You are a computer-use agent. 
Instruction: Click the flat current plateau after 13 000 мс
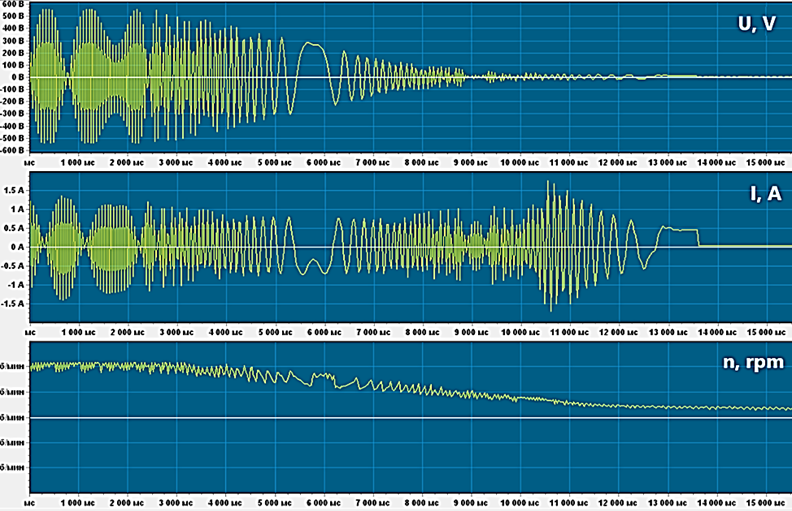(x=680, y=230)
